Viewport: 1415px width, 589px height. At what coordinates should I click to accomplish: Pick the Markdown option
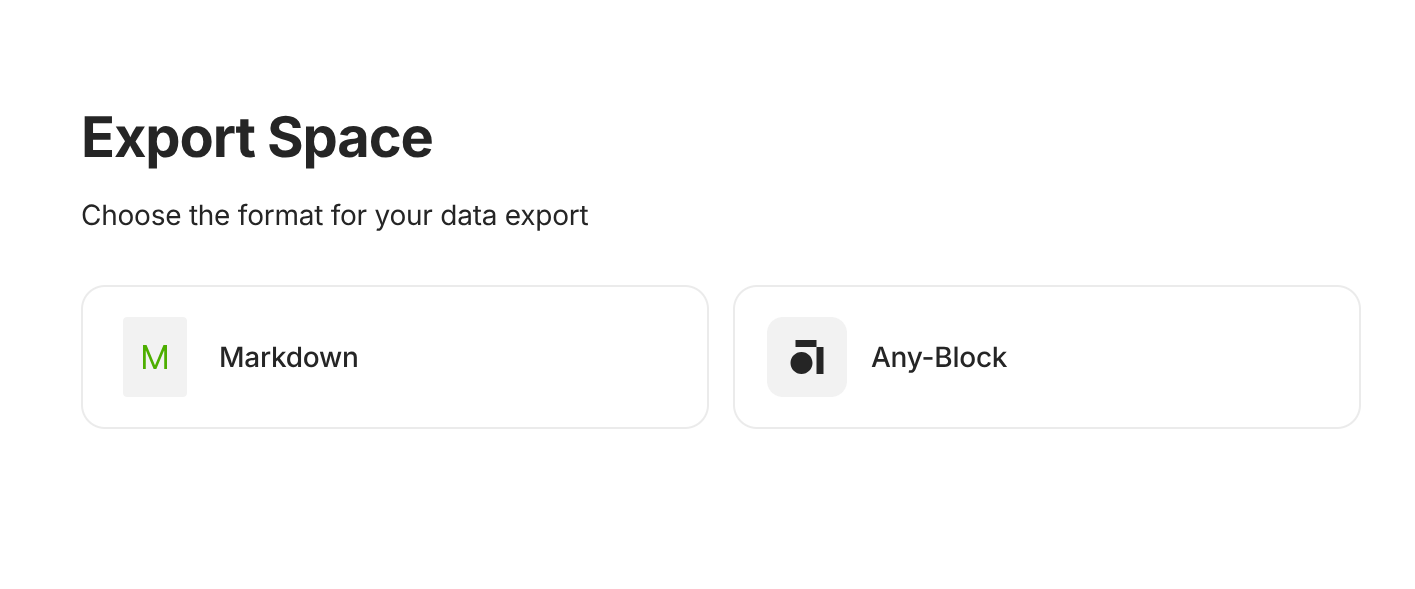pos(394,357)
